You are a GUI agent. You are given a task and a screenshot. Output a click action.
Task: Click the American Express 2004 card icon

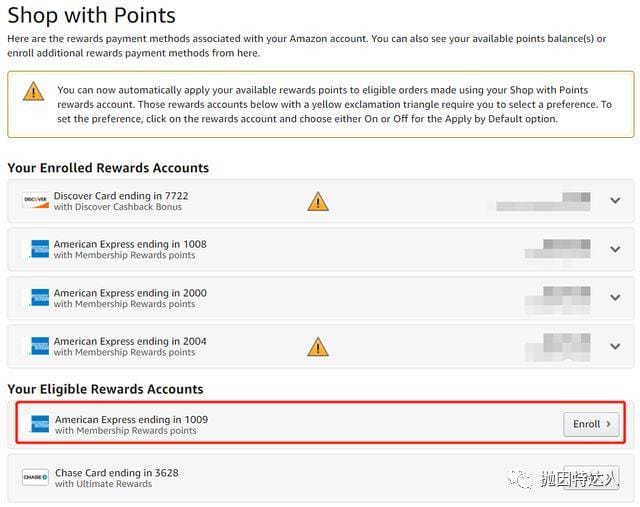click(x=39, y=346)
